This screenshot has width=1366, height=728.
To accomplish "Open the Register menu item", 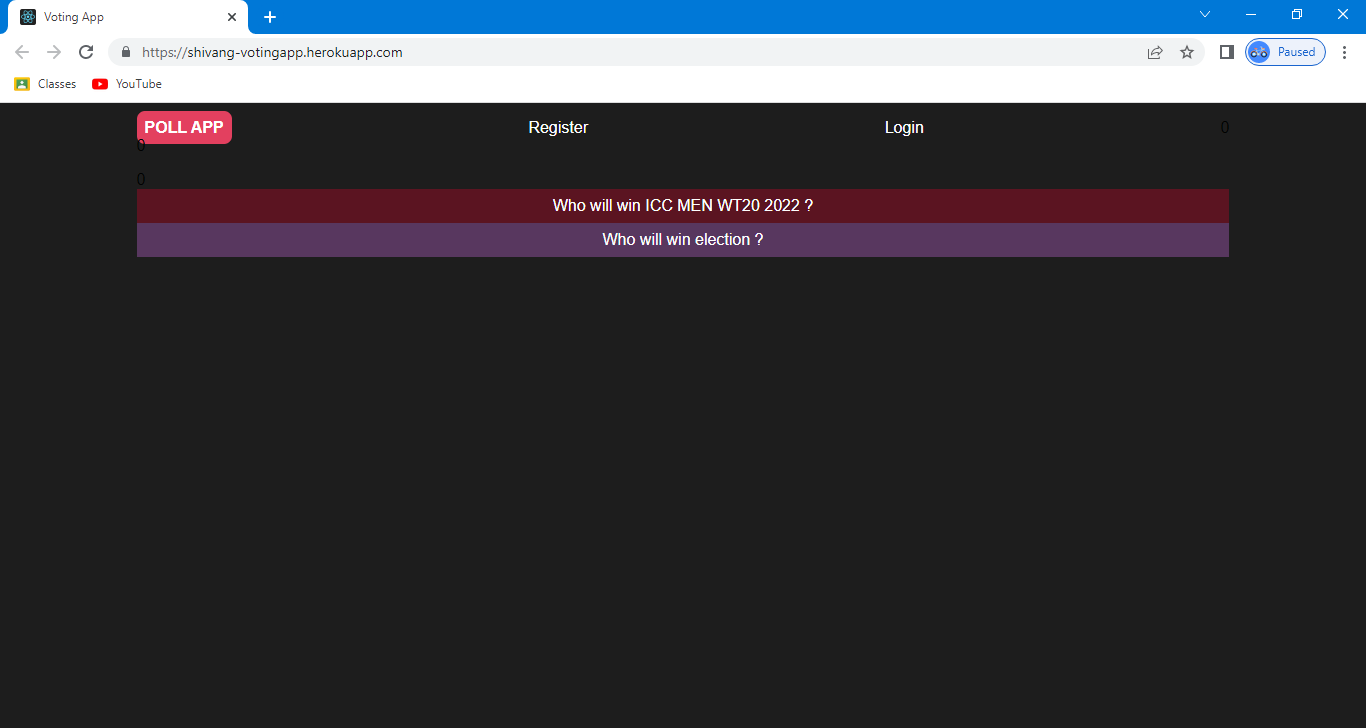I will coord(558,127).
